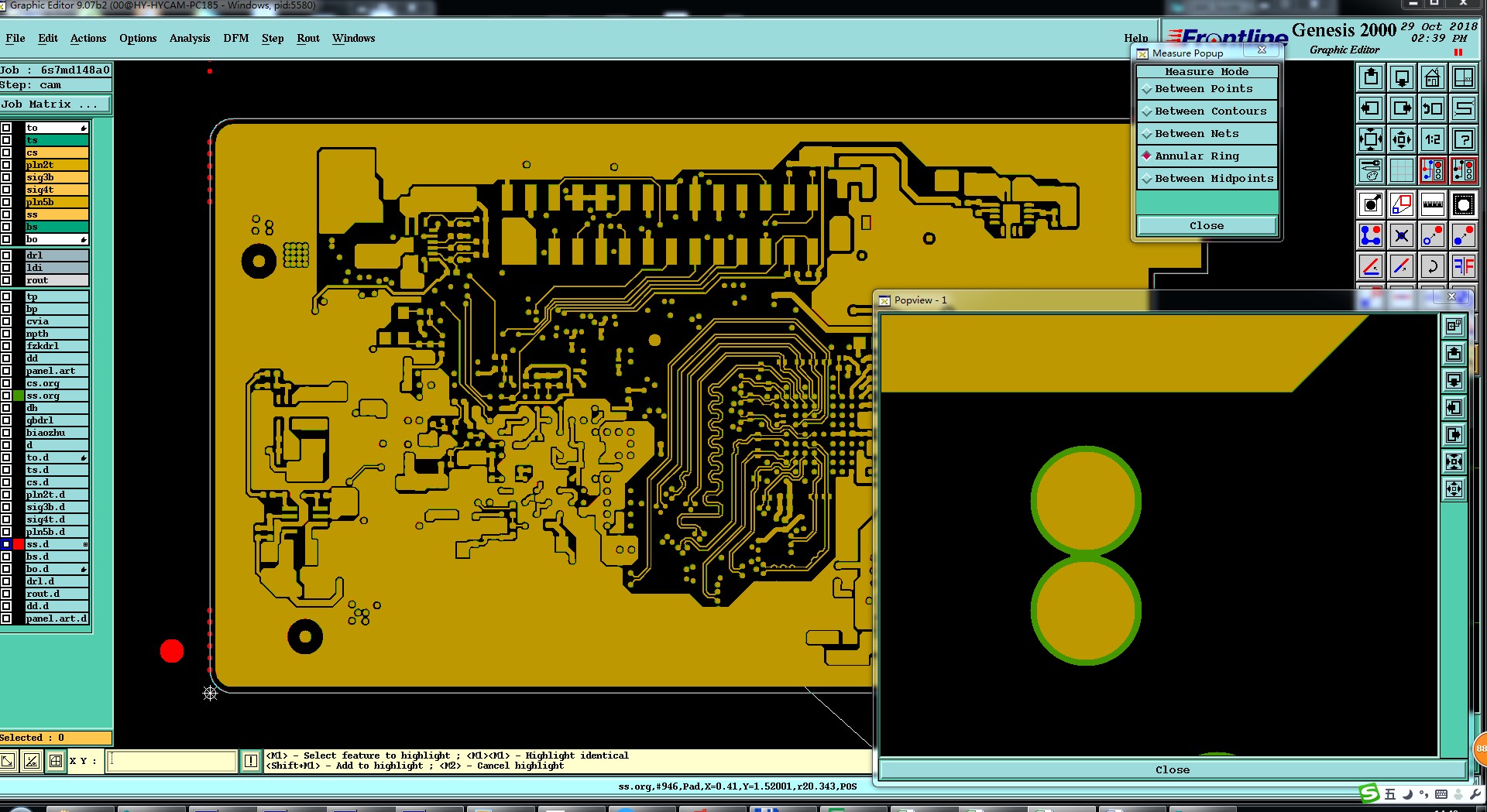1487x812 pixels.
Task: Select Between Contours measure mode
Action: pos(1207,111)
